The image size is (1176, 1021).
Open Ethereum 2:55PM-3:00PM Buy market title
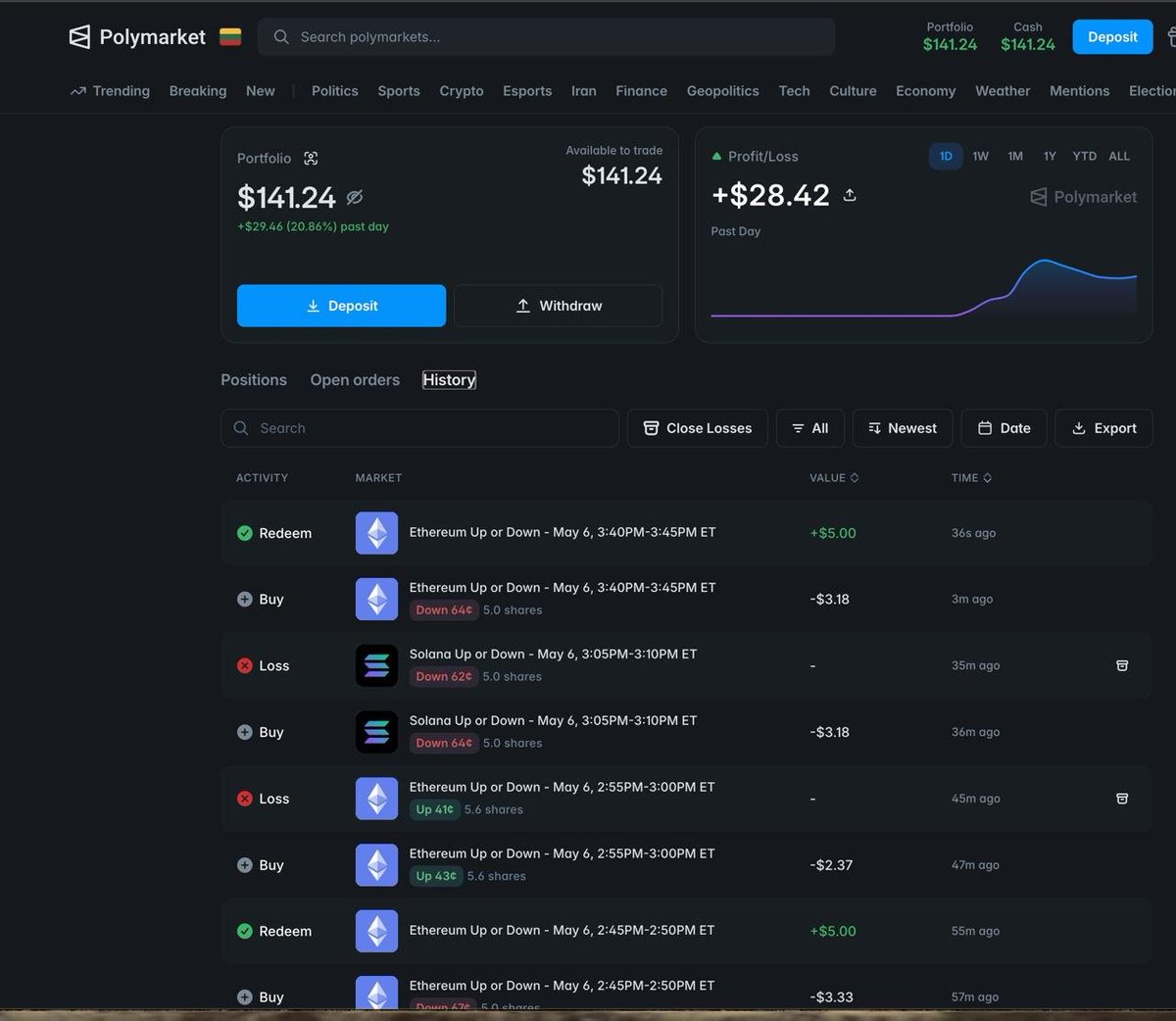click(562, 853)
